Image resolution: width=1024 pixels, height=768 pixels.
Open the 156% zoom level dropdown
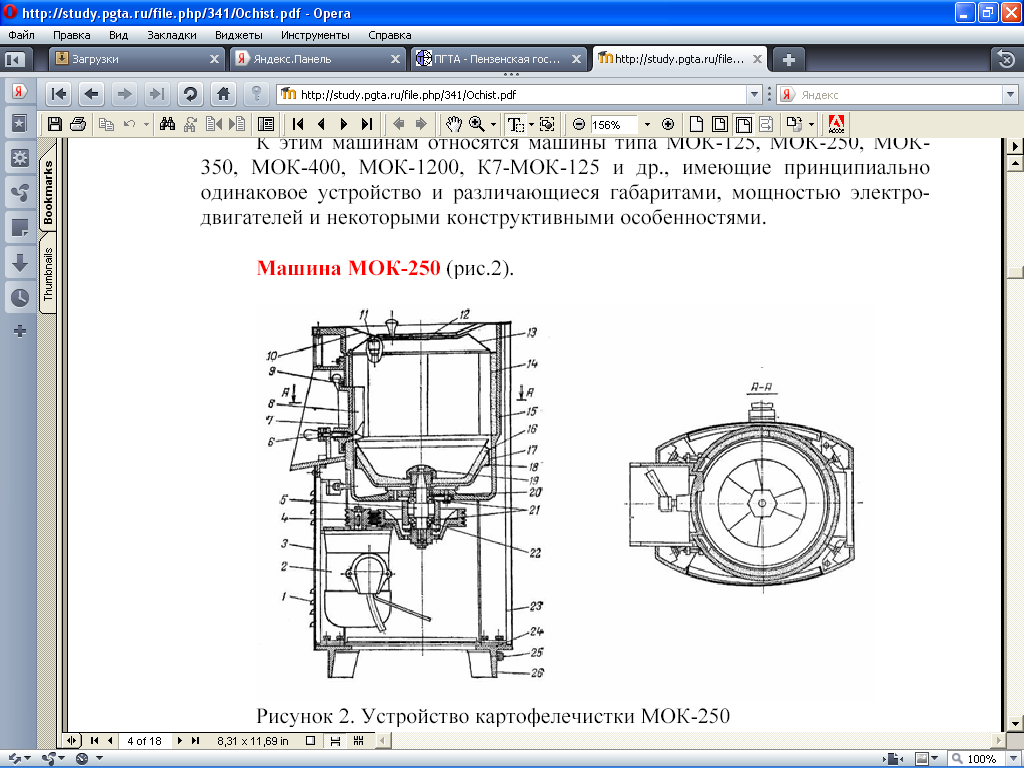(x=647, y=124)
